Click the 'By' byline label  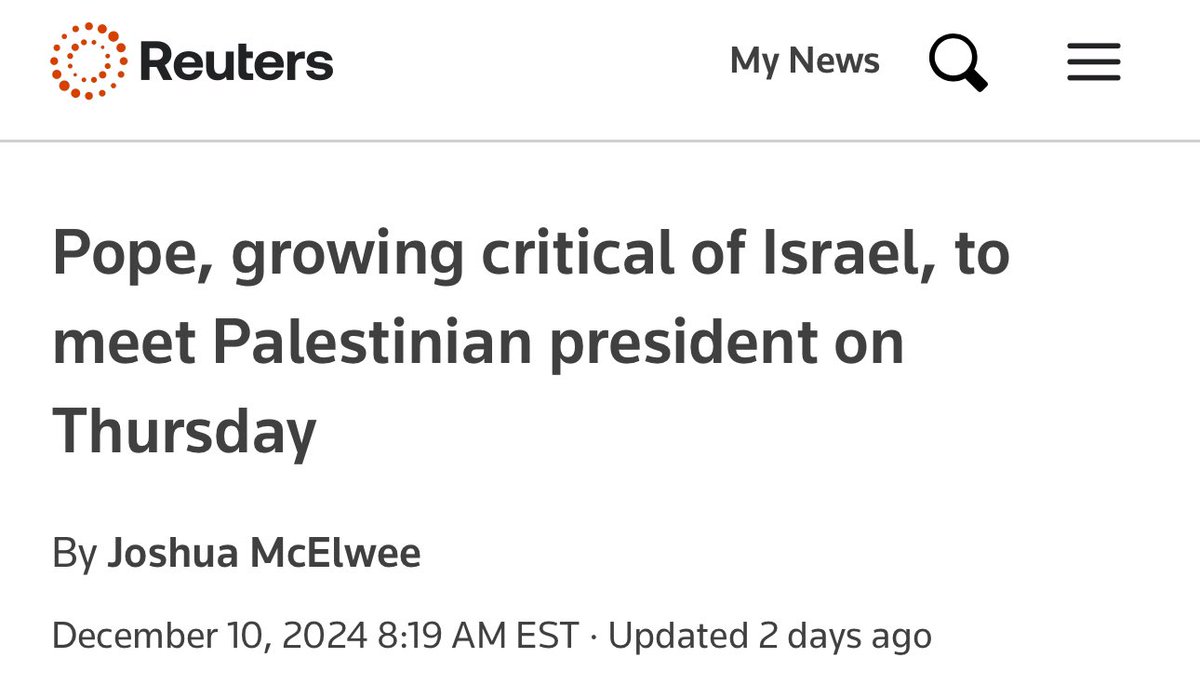click(73, 553)
